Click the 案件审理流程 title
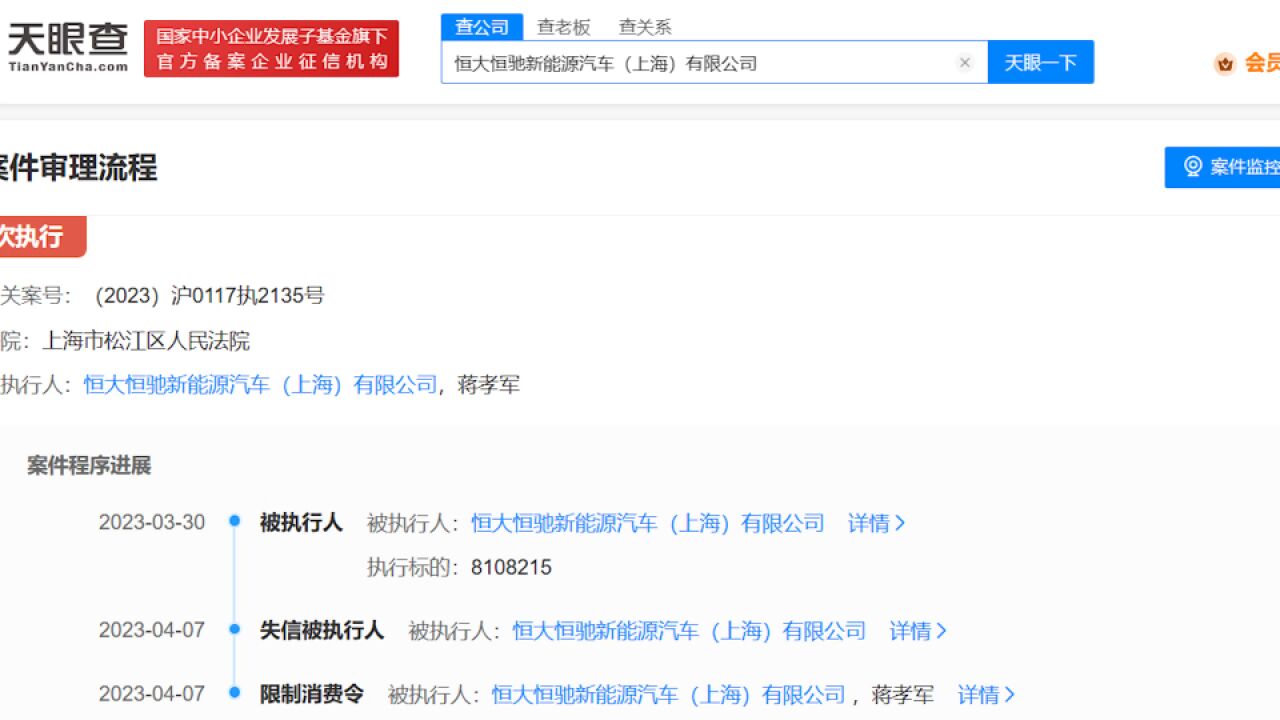This screenshot has width=1280, height=720. point(77,167)
